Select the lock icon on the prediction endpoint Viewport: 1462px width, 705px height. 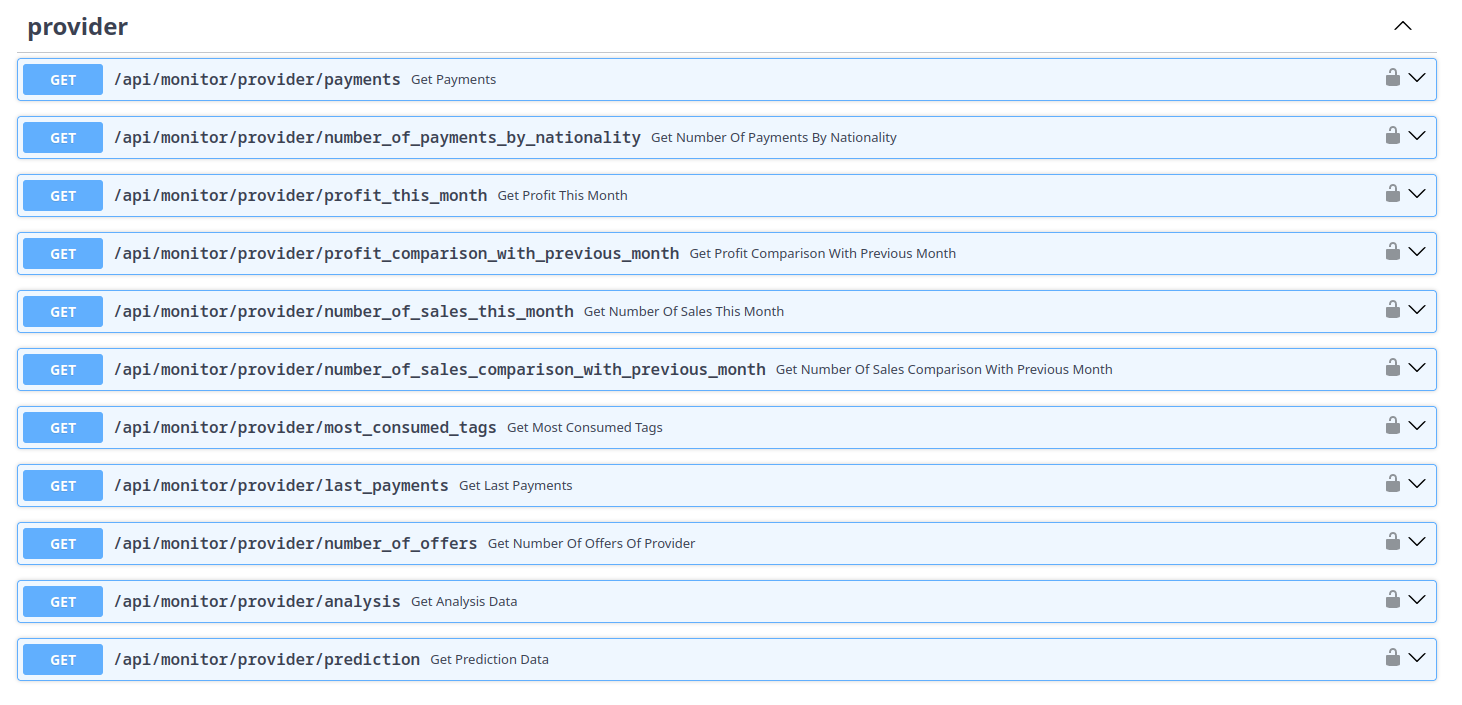click(x=1393, y=658)
